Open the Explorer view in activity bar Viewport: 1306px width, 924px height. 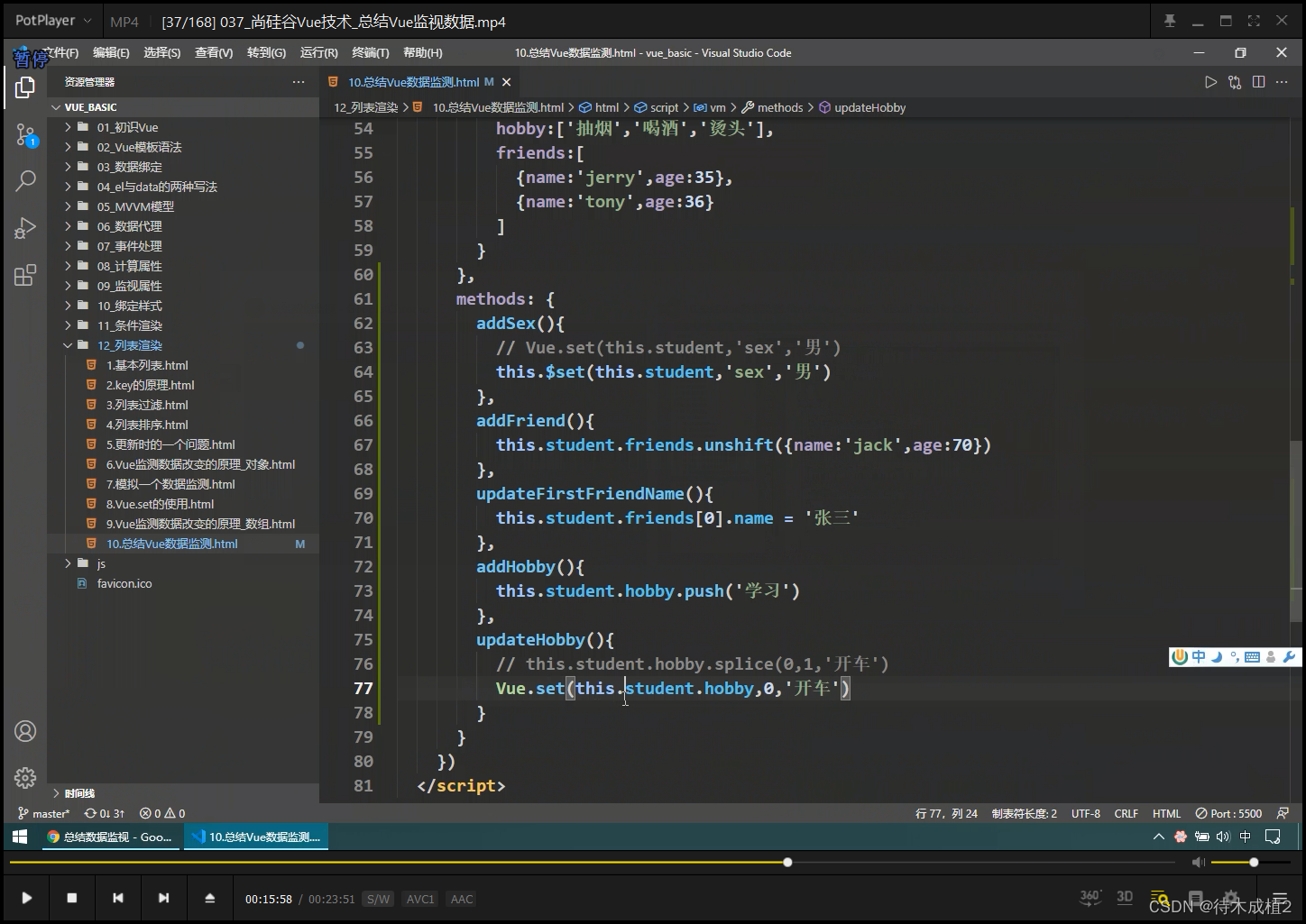click(x=25, y=87)
